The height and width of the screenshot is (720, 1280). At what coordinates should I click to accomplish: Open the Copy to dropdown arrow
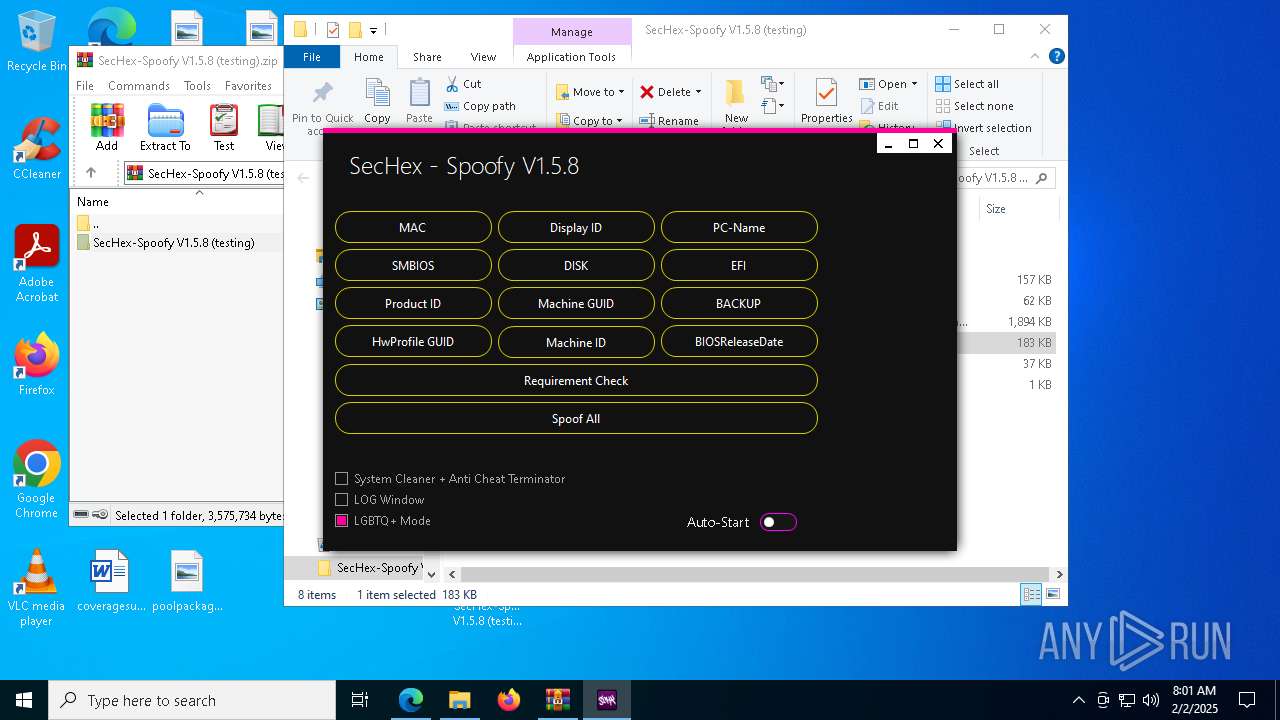(x=621, y=121)
